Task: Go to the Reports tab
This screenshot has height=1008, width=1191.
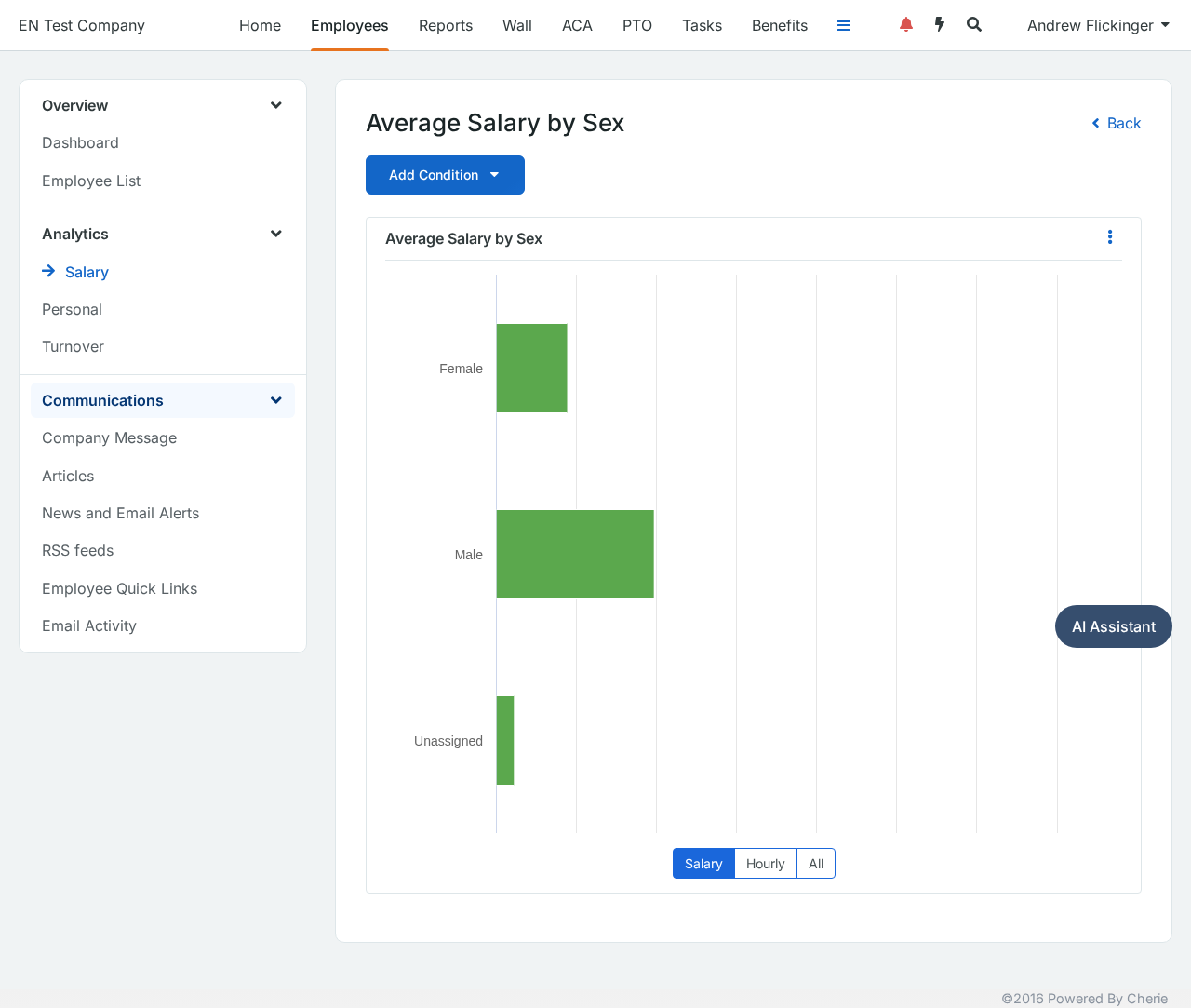Action: (446, 25)
